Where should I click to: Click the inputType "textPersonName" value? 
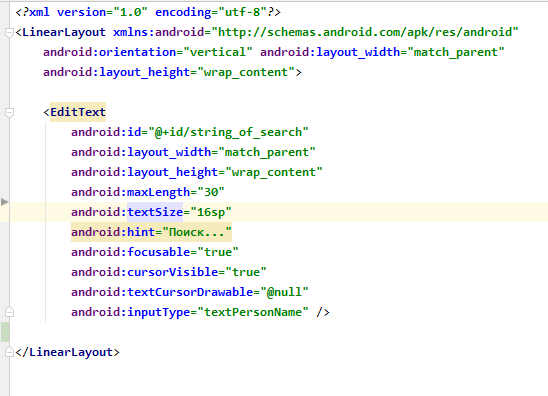253,312
